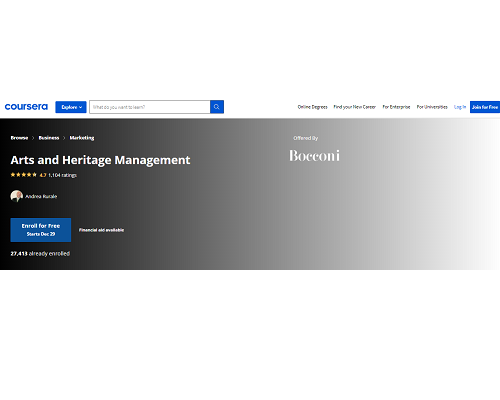Open Online Degrees link

312,107
